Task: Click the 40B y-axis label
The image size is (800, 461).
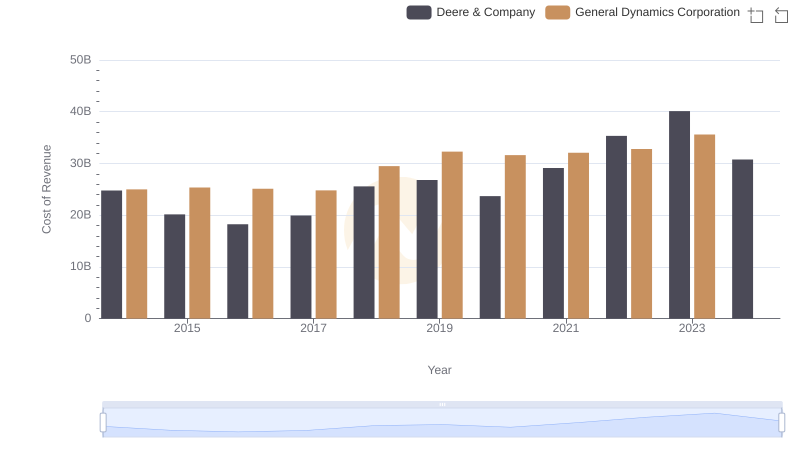Action: tap(81, 111)
